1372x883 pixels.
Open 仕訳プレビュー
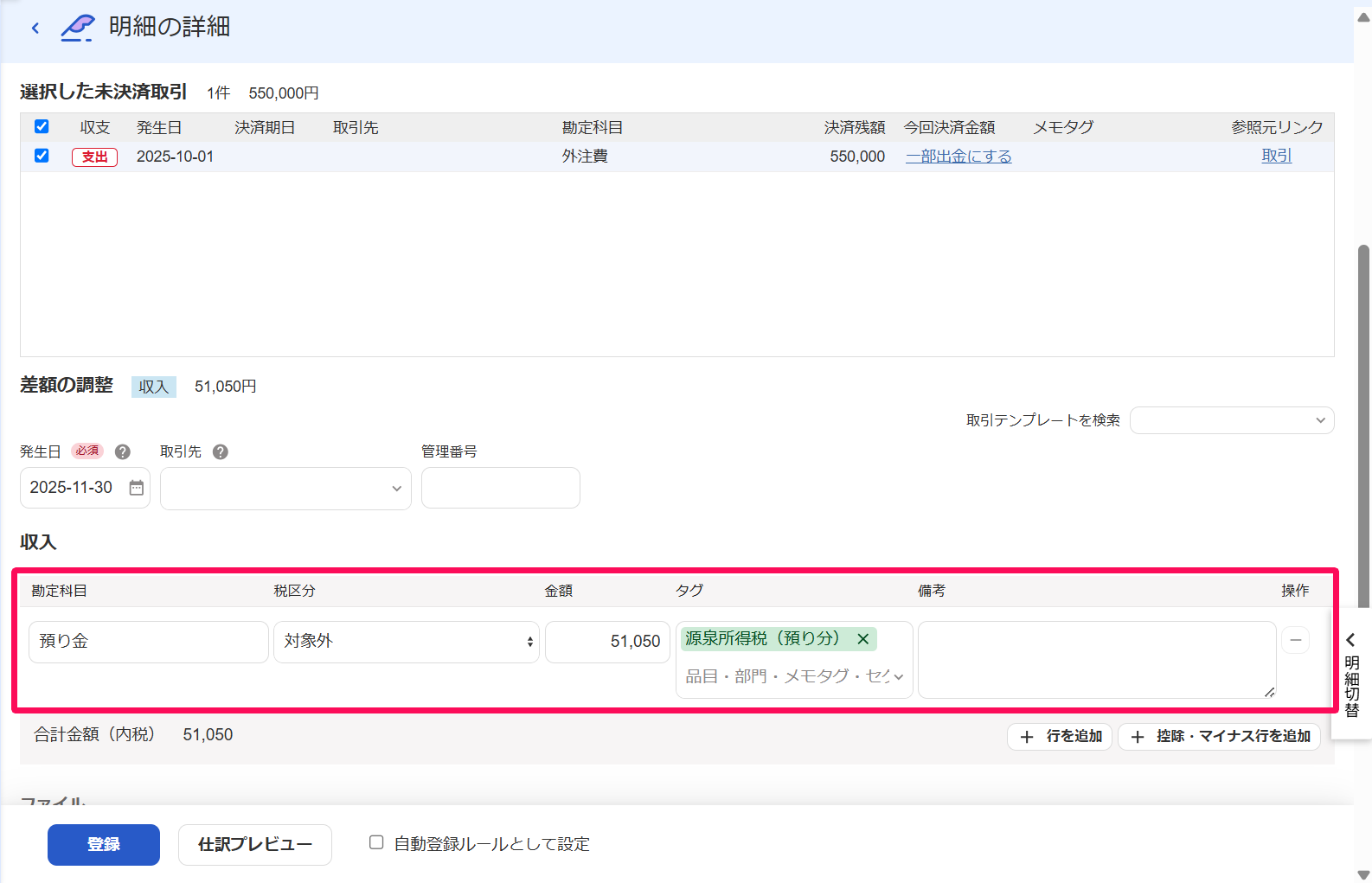coord(255,845)
